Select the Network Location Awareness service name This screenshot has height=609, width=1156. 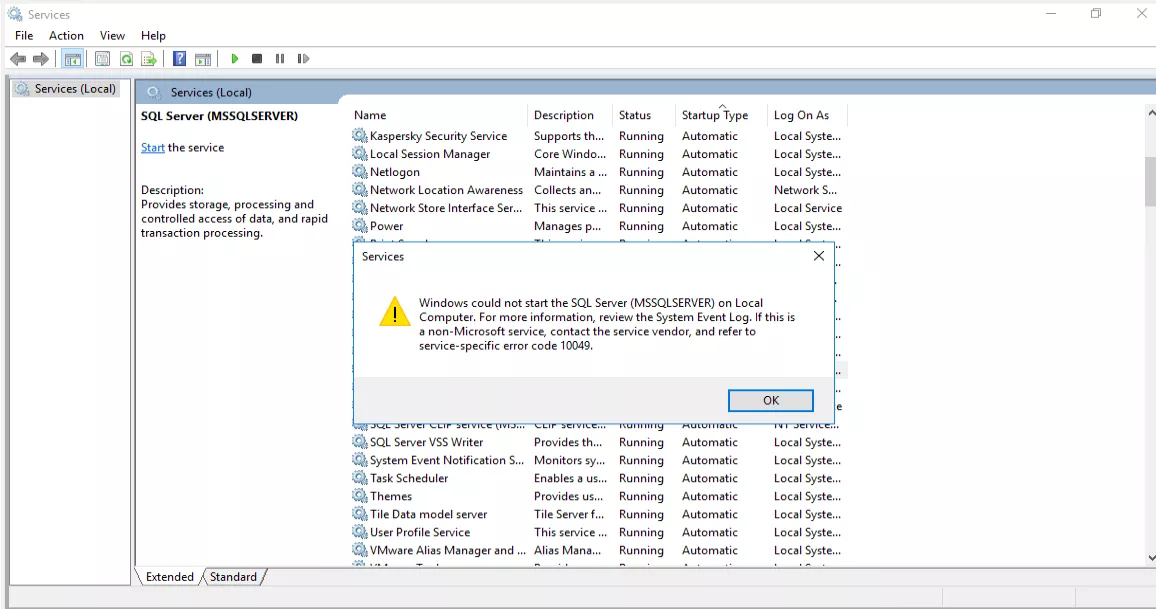coord(446,189)
